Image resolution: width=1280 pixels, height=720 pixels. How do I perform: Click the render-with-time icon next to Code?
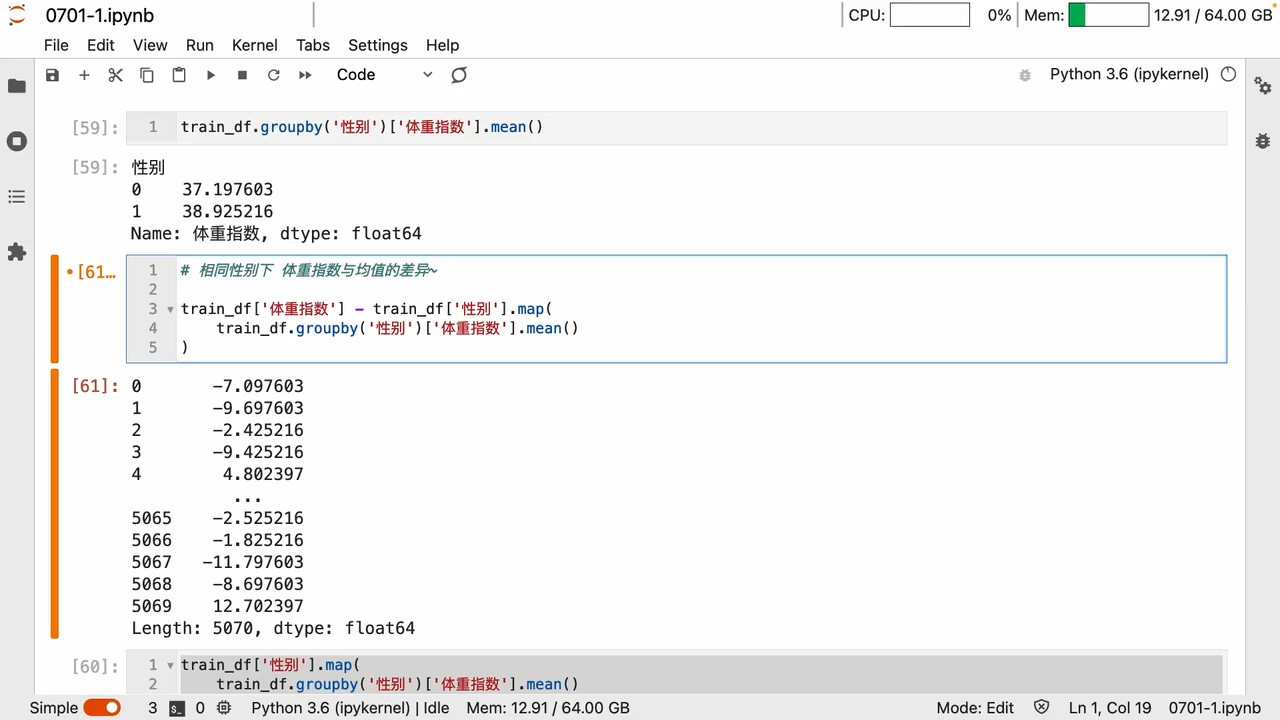tap(459, 75)
